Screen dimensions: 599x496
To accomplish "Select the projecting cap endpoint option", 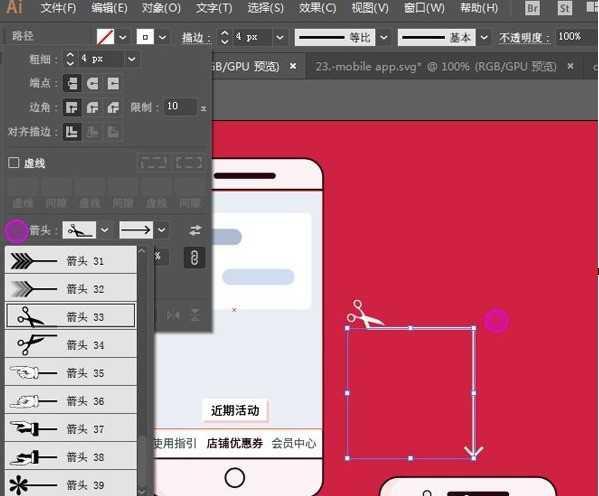I will click(113, 83).
